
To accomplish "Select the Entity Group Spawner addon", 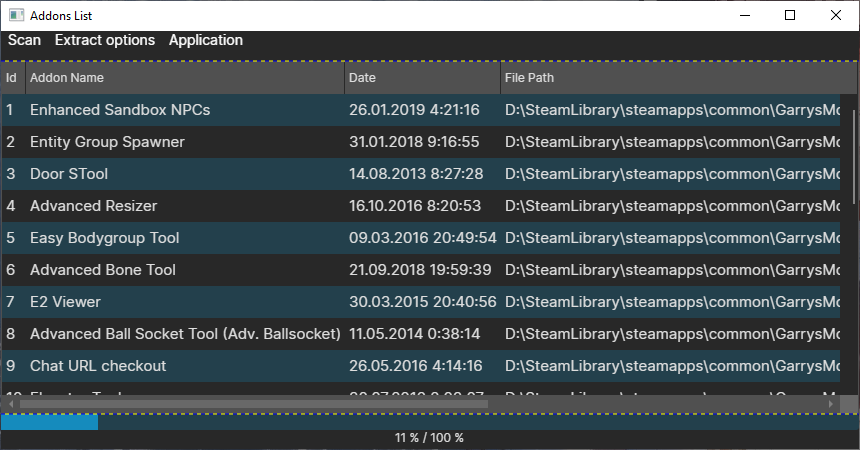I will [107, 142].
